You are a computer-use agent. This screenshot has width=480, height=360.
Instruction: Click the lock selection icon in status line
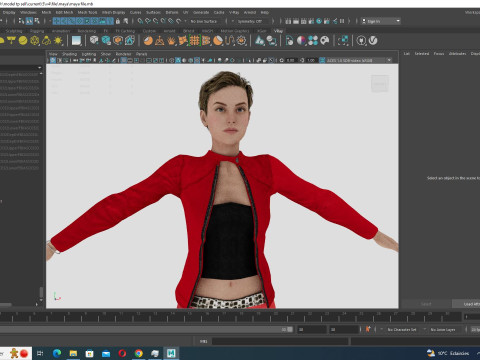coord(118,21)
